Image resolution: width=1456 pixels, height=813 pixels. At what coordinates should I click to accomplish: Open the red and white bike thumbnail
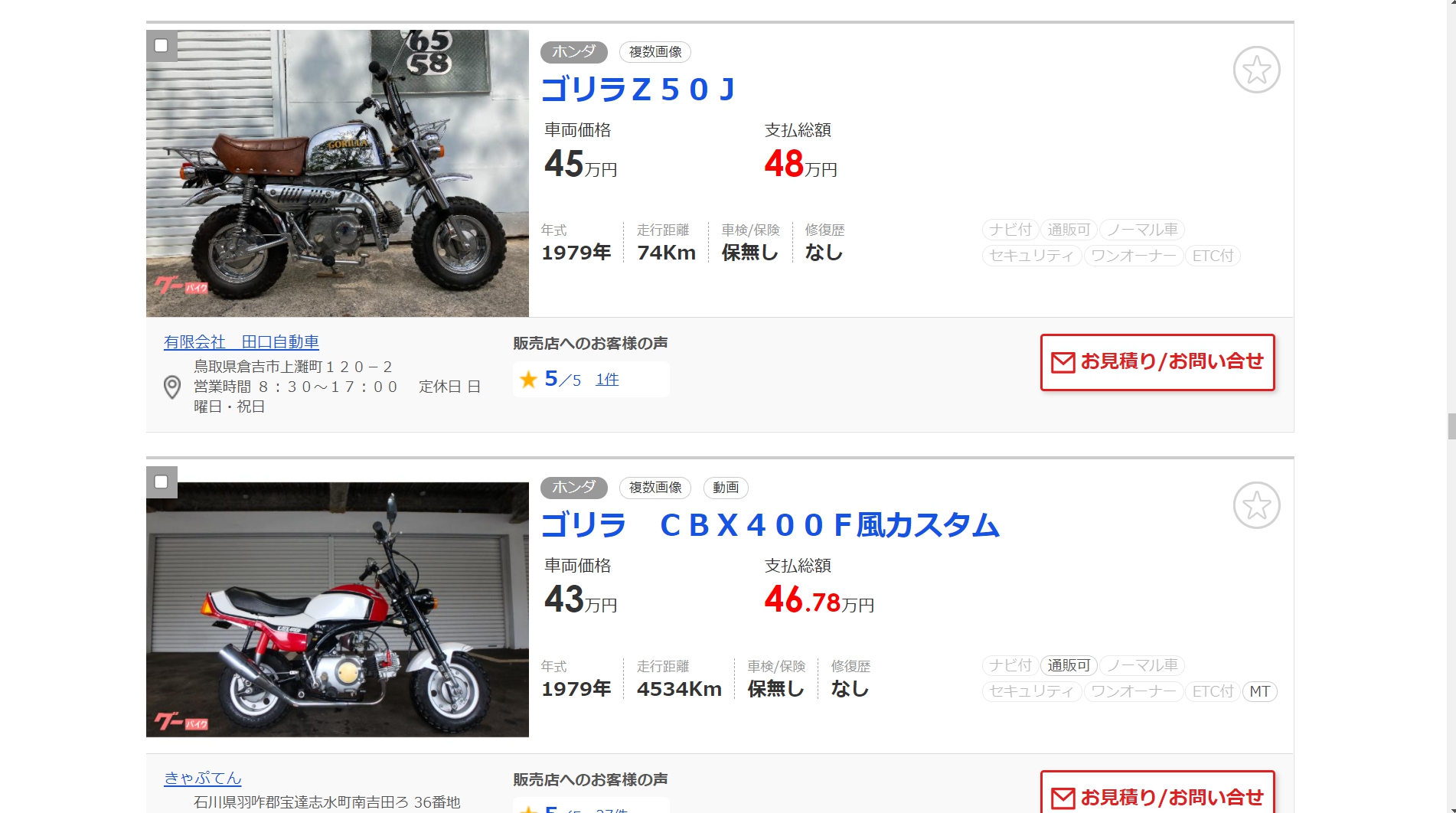pos(338,609)
